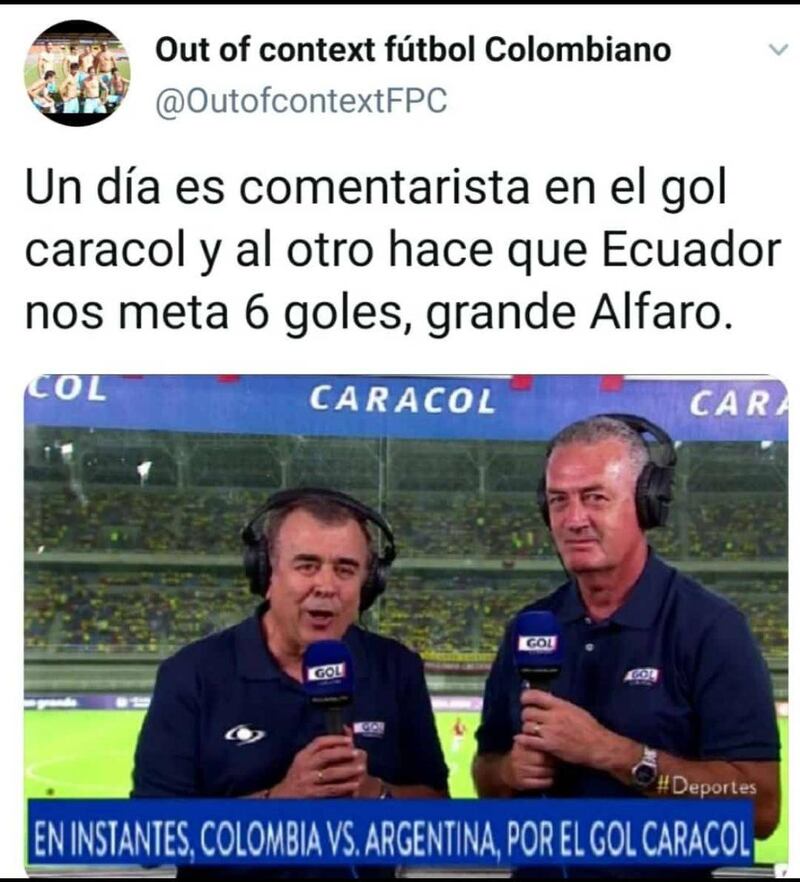Click the #Deportes hashtag watermark
Screen dimensions: 800x882
click(707, 786)
